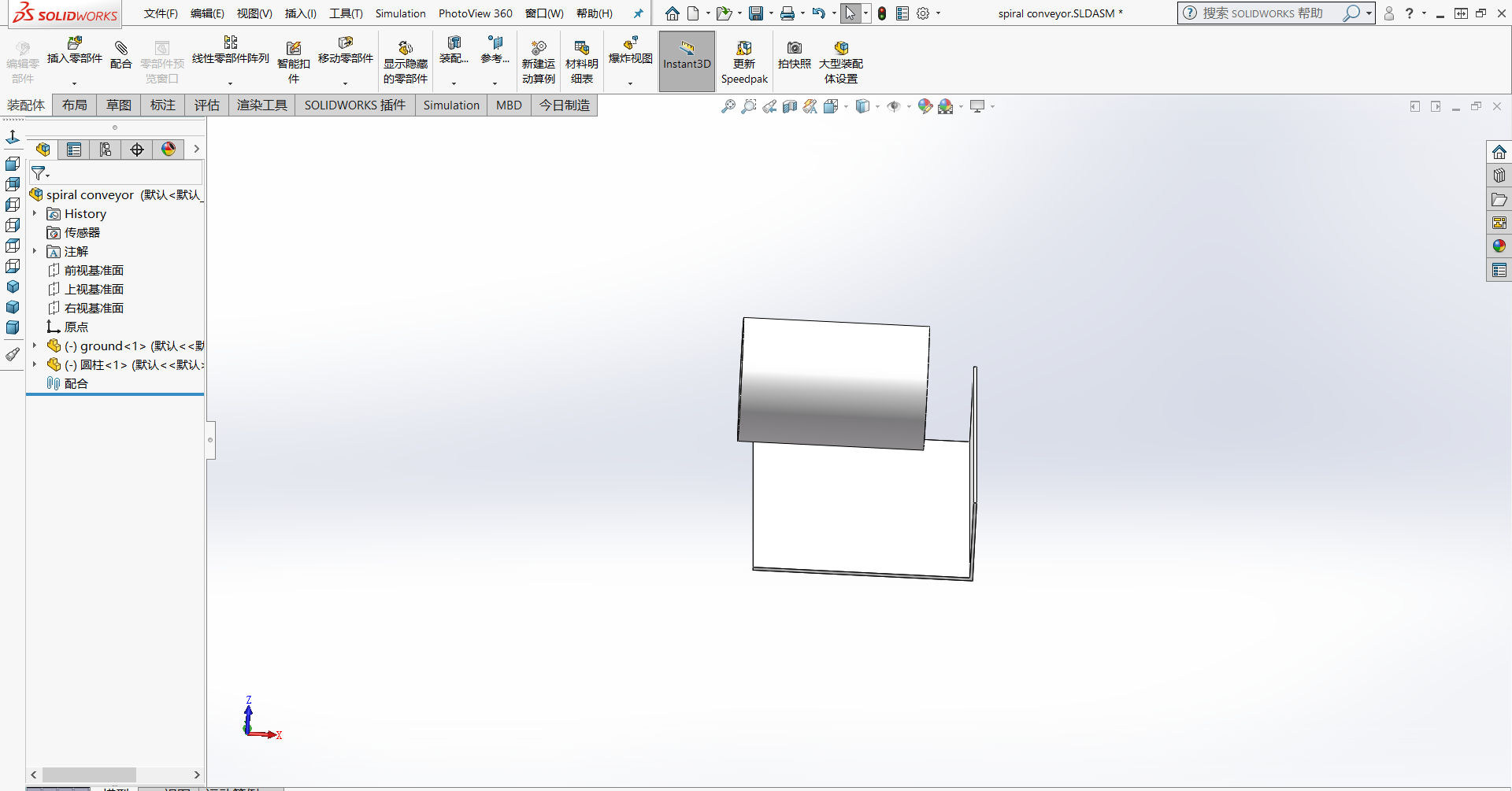Open the PropertyManager tab in the left panel

pos(74,150)
